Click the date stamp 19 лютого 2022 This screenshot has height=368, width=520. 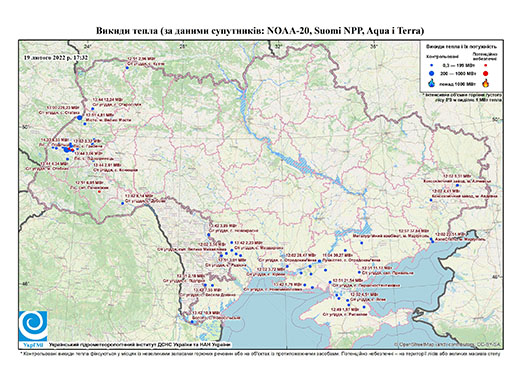pyautogui.click(x=56, y=57)
